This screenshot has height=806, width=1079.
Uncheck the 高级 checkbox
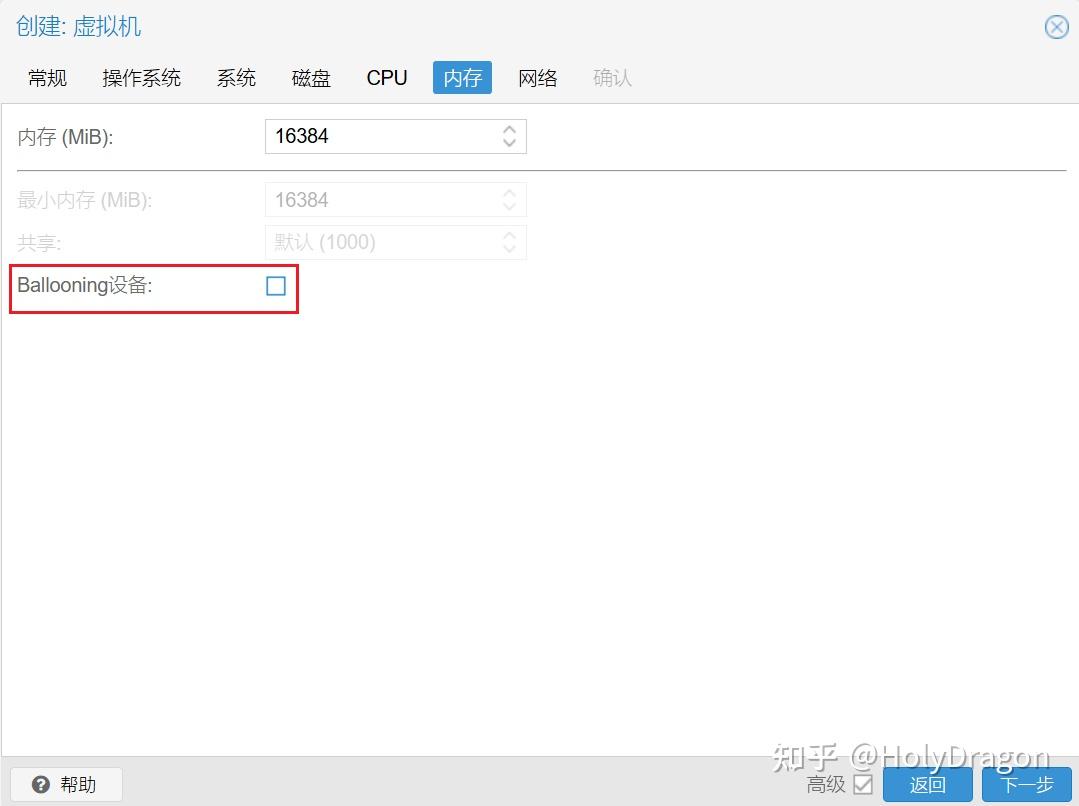pos(862,786)
